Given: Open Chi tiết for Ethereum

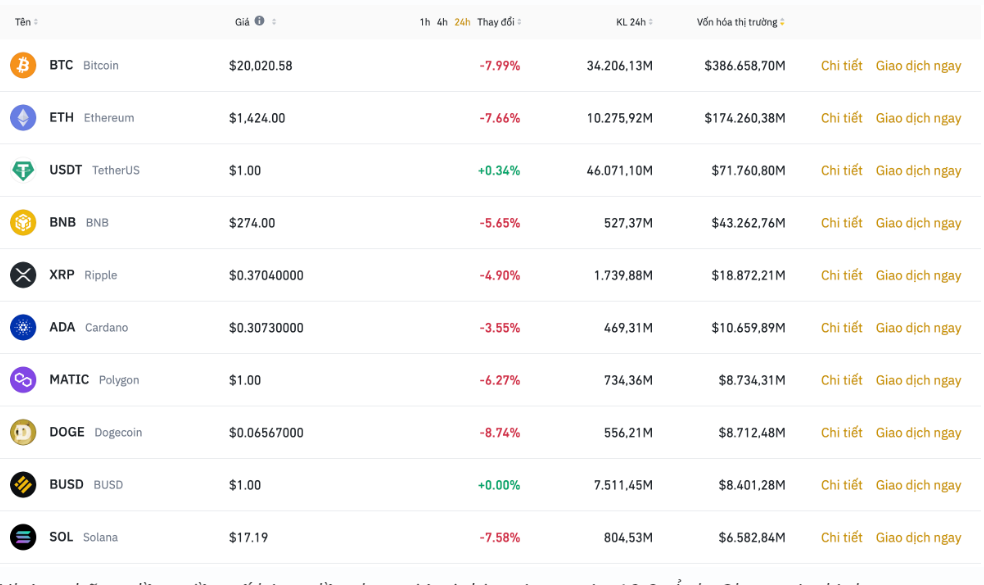Looking at the screenshot, I should click(x=842, y=118).
